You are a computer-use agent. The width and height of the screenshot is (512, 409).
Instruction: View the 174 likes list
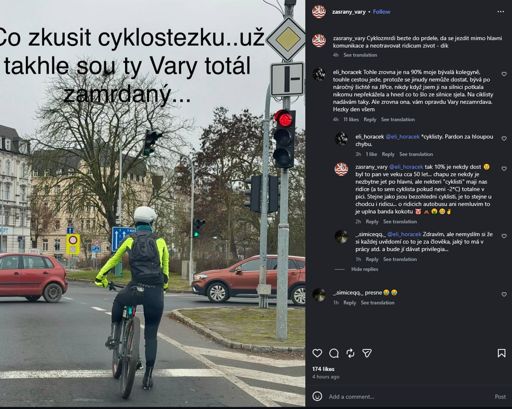tap(323, 369)
